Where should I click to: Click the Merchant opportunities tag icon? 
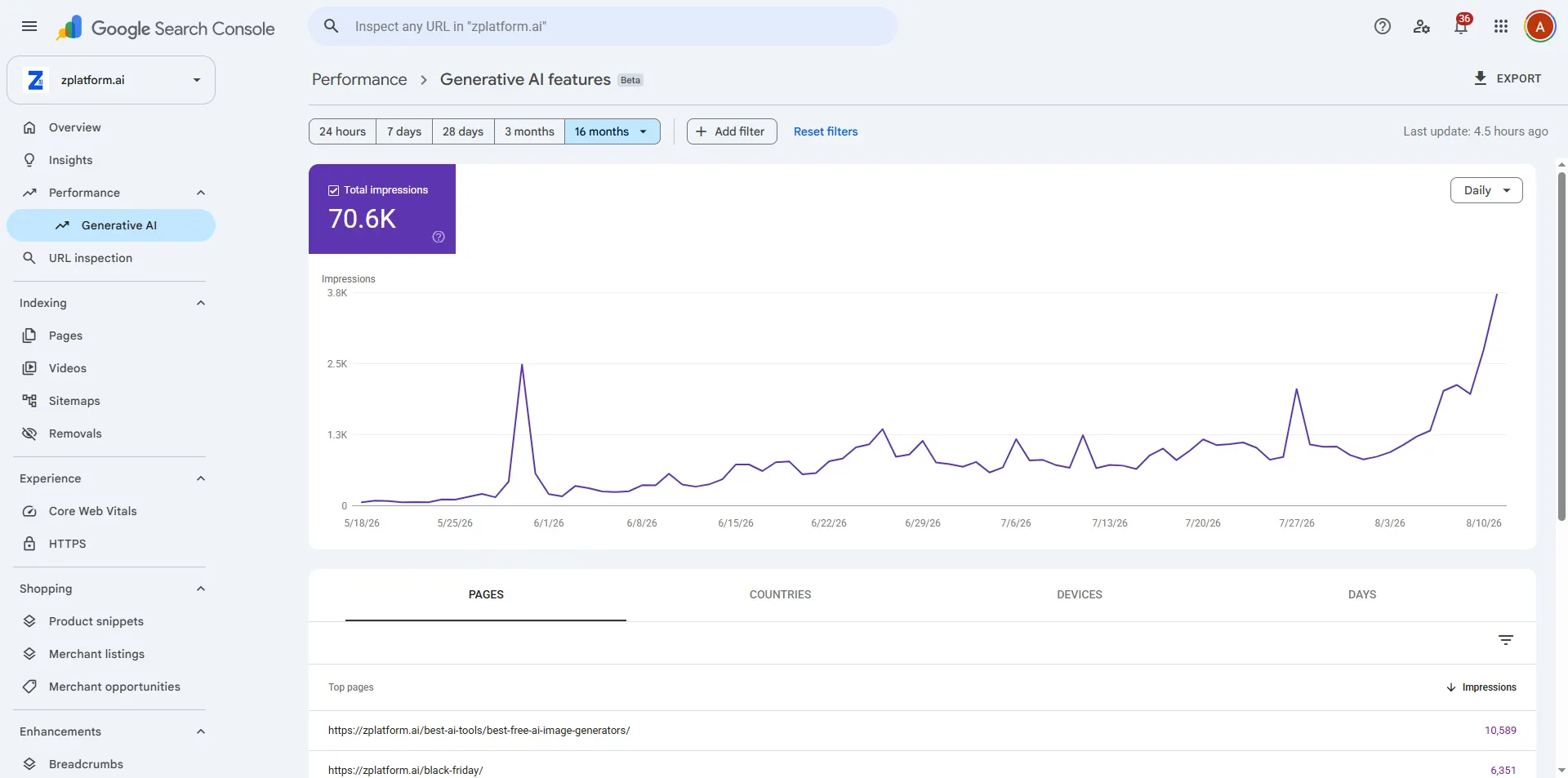pos(29,687)
